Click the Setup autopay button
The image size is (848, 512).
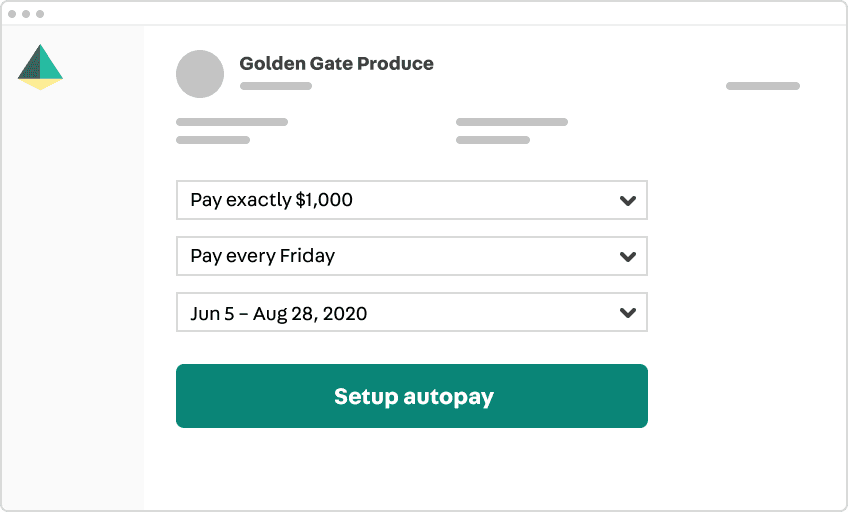pyautogui.click(x=412, y=396)
